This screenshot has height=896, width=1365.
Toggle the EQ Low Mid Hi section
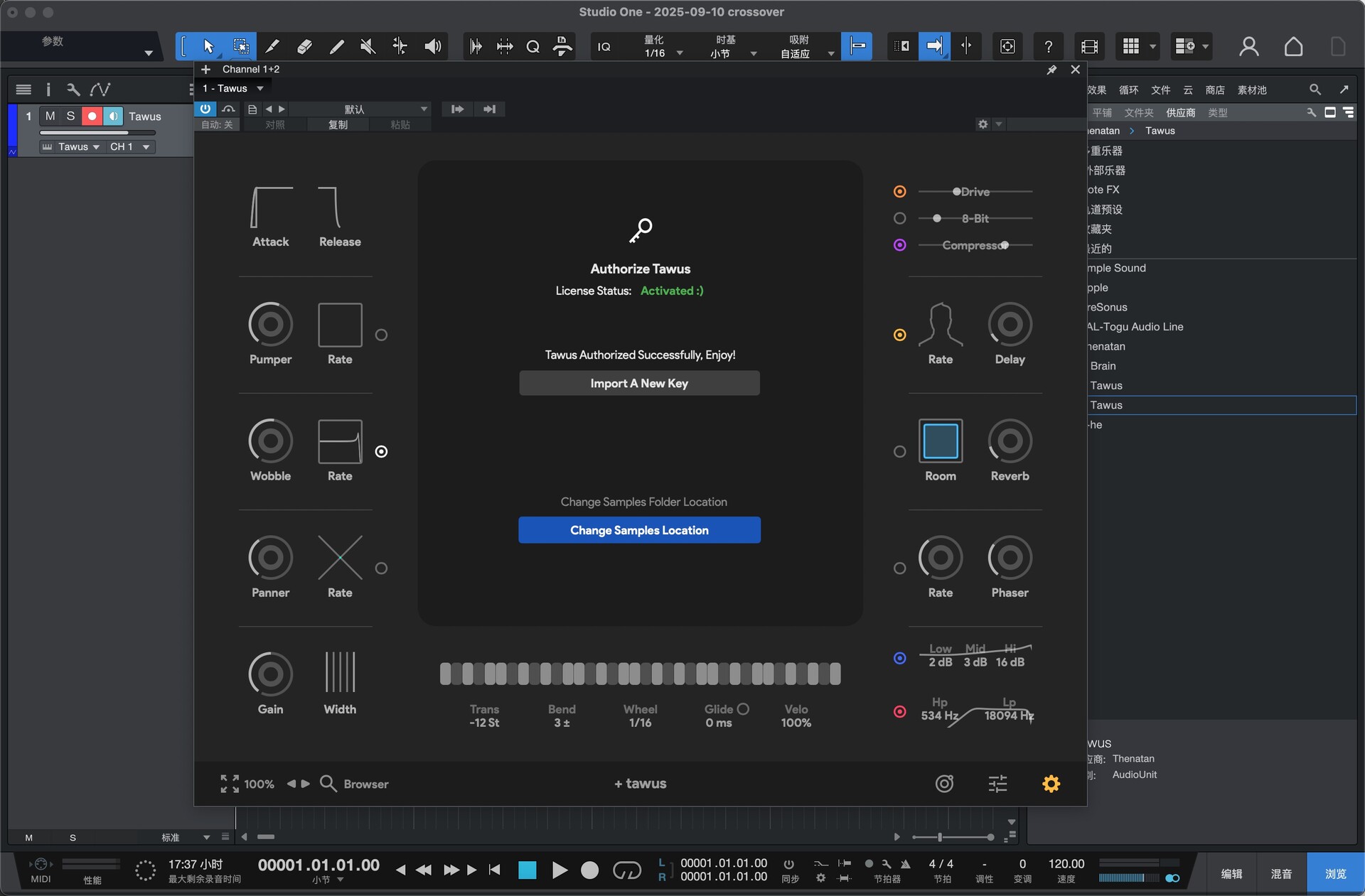[899, 658]
